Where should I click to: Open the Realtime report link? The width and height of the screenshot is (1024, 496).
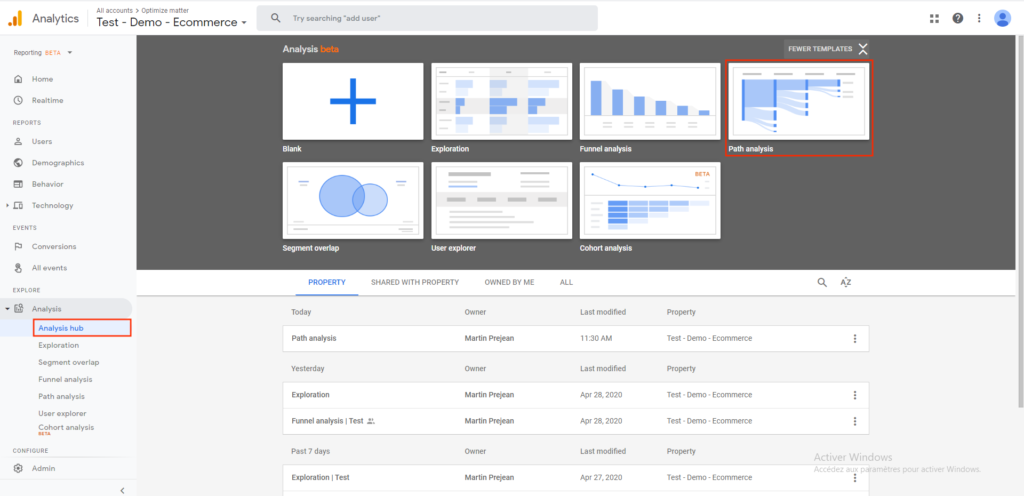(48, 101)
